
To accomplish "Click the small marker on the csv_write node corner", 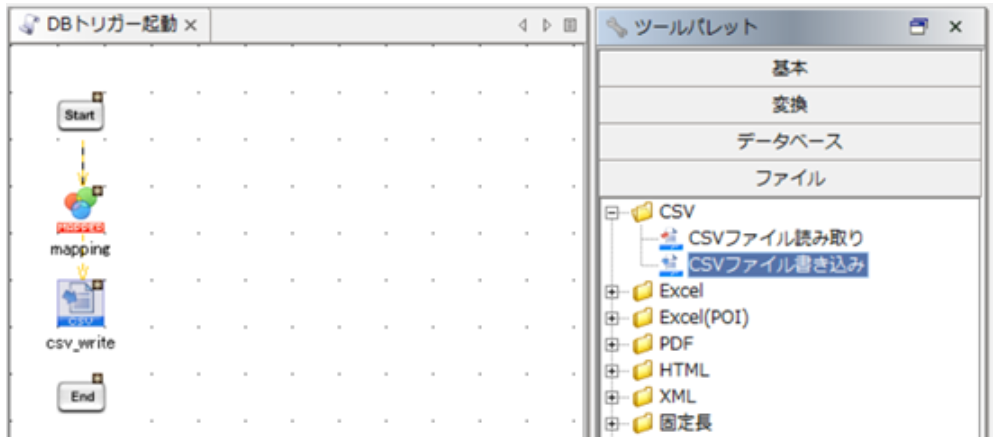I will point(97,285).
